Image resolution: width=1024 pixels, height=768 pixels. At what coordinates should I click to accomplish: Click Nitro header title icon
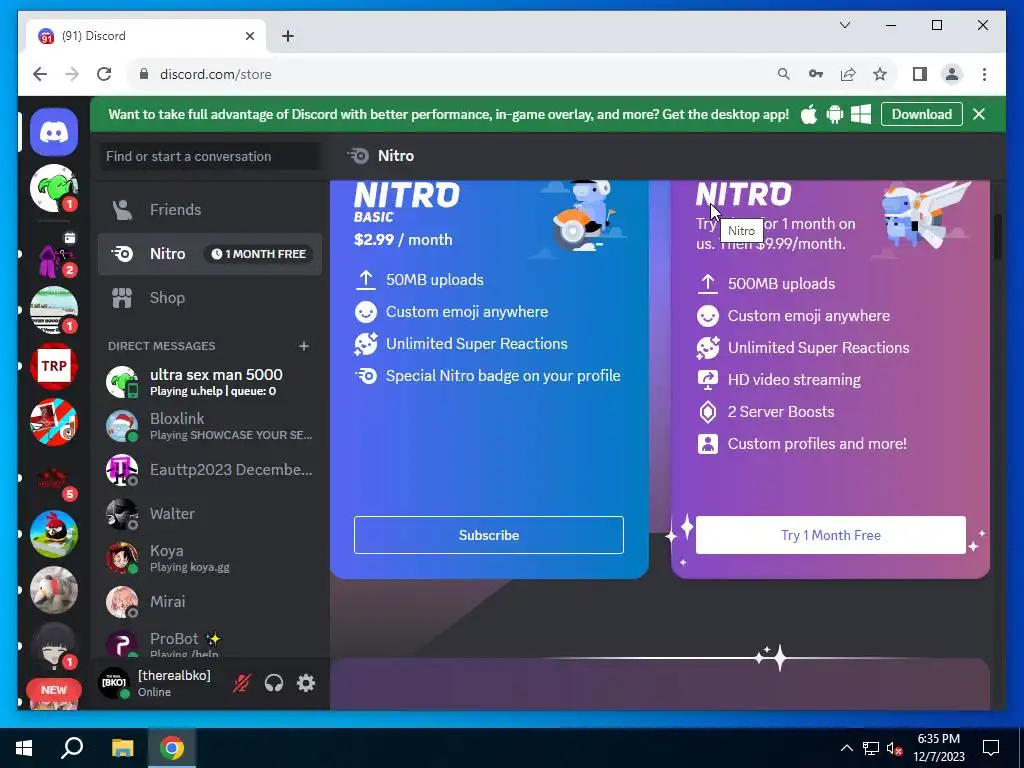pos(358,155)
